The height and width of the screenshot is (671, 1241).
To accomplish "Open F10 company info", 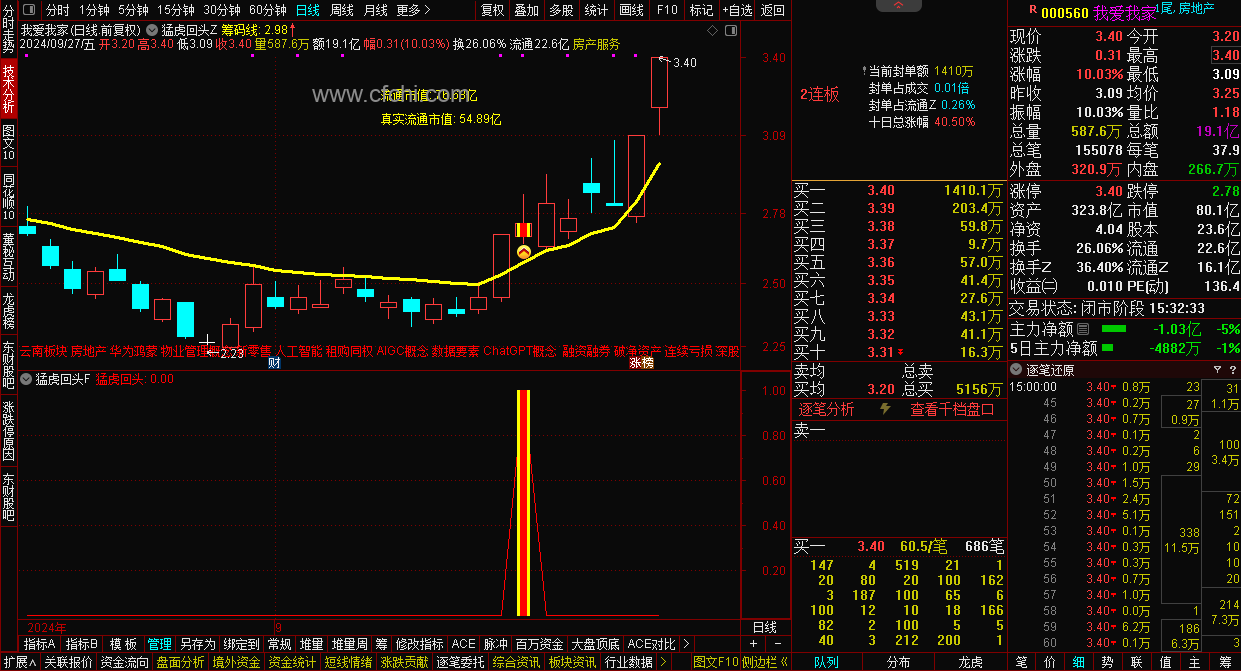I will tap(665, 10).
